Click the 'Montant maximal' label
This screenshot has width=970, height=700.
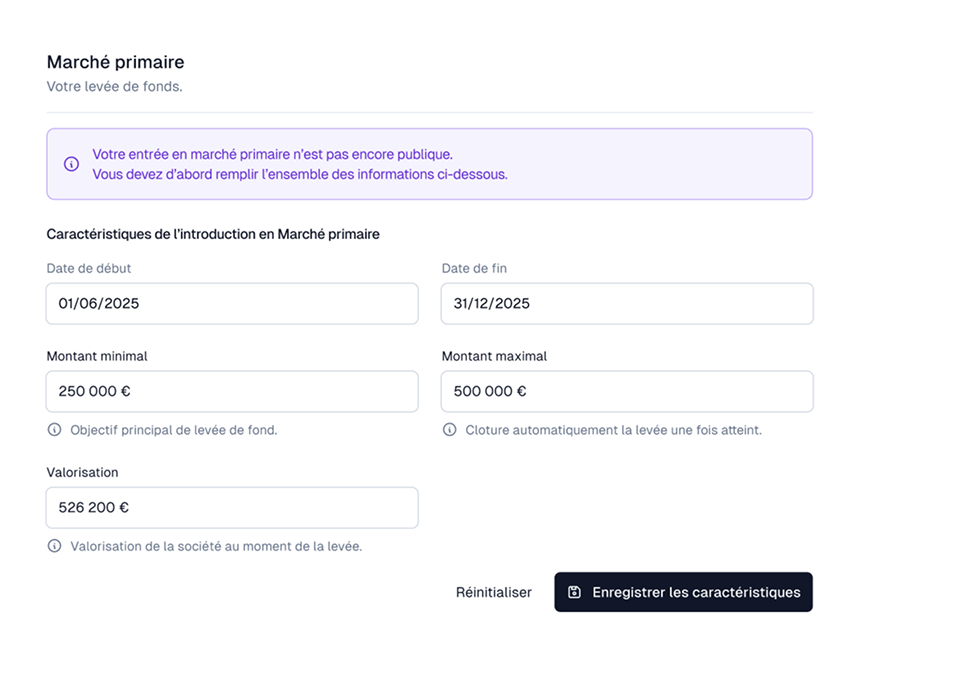tap(494, 356)
